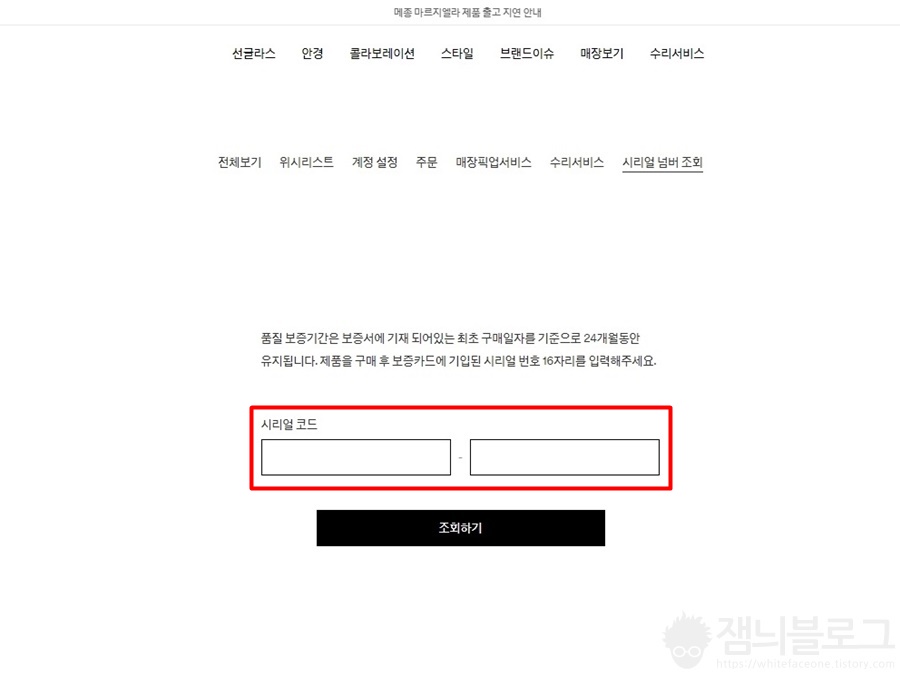900x675 pixels.
Task: Click the 잼니블로그 watermark logo icon
Action: coord(686,641)
